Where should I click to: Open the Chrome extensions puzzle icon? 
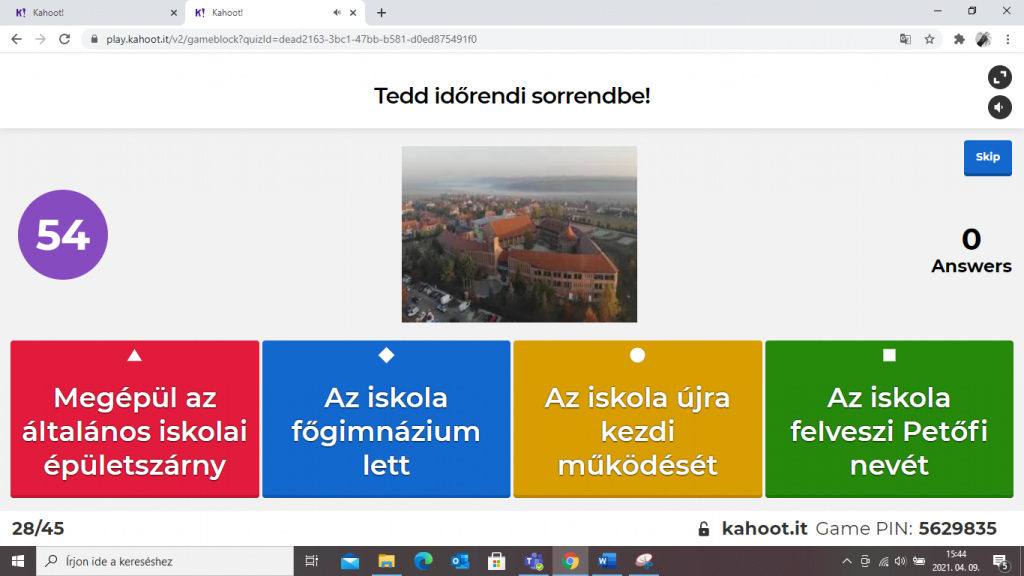[x=959, y=39]
